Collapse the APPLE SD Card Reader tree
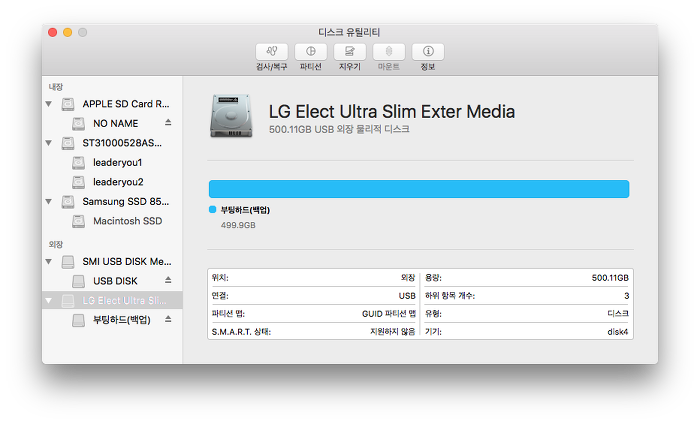Screen dimensions: 700x424 click(49, 104)
